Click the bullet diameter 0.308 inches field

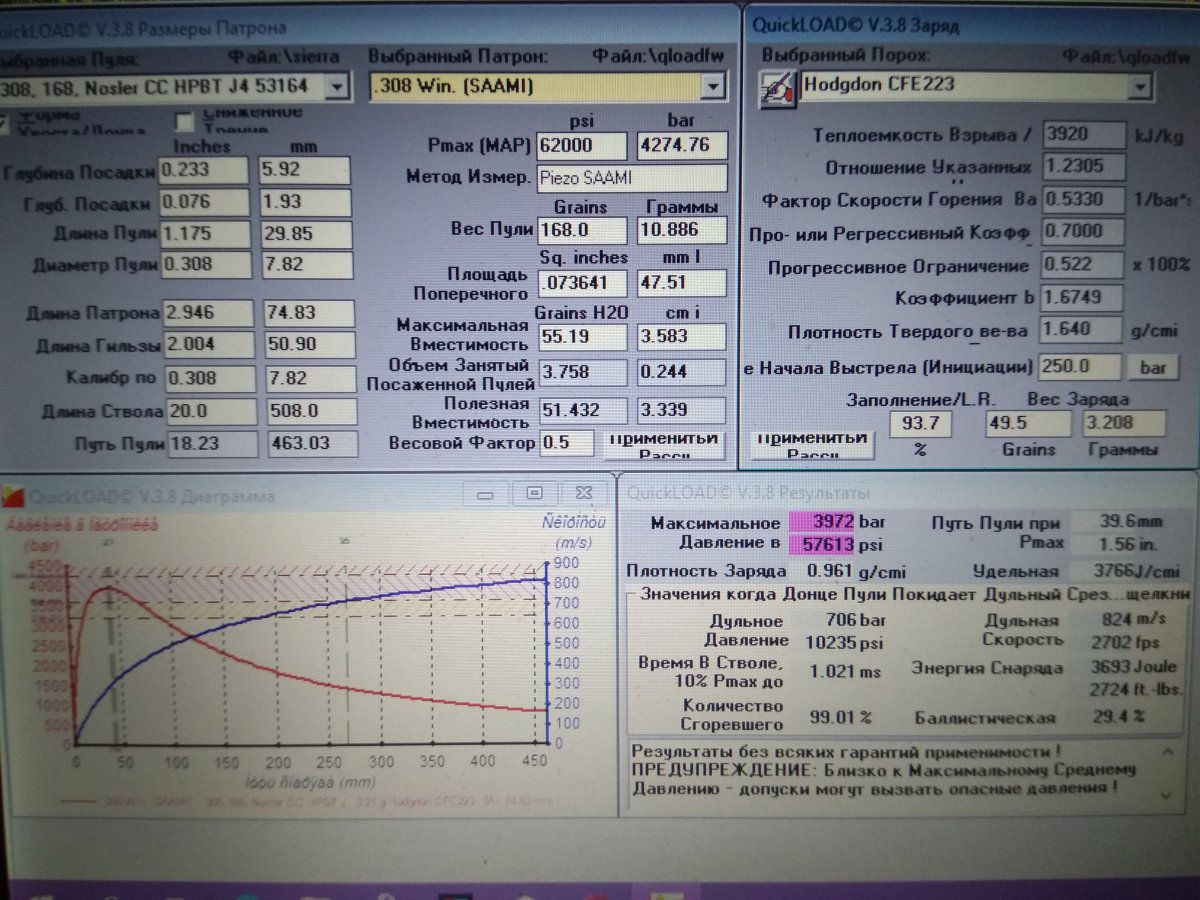click(205, 266)
